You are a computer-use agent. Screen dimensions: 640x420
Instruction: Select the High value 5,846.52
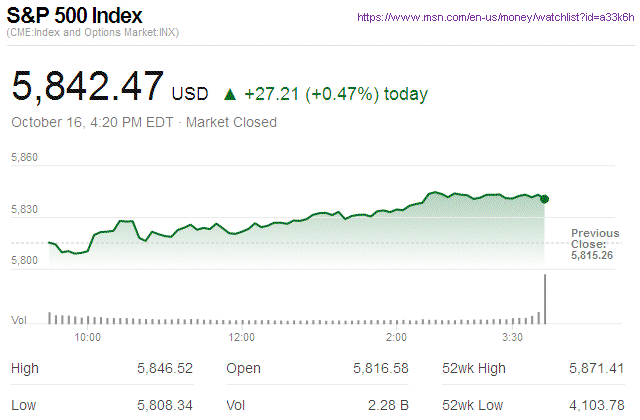[x=164, y=369]
